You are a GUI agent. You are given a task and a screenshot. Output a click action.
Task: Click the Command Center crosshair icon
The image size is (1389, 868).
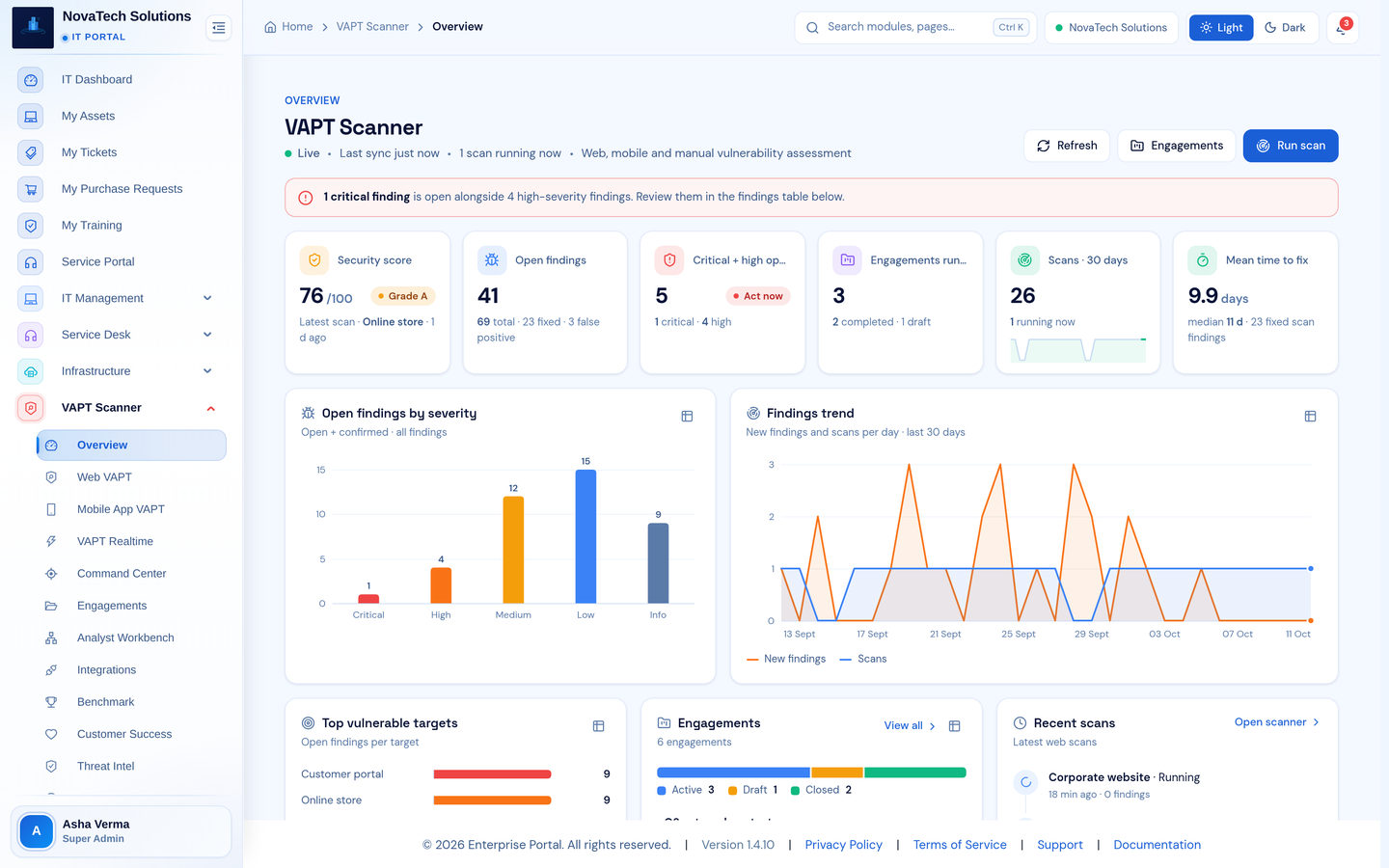[51, 574]
